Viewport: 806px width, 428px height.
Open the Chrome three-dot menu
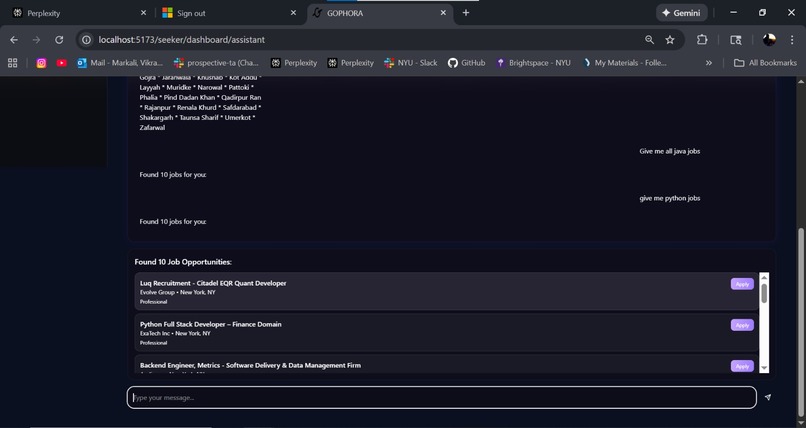click(x=792, y=40)
